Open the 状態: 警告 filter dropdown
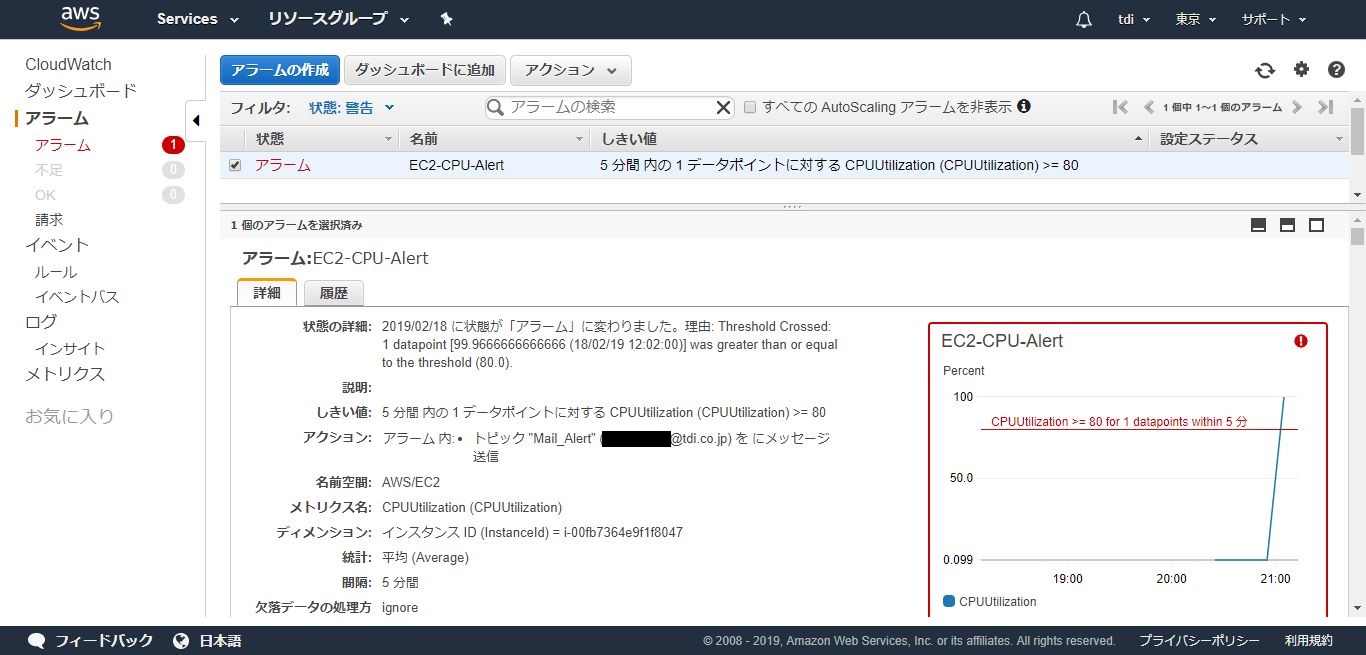This screenshot has width=1366, height=655. 352,107
